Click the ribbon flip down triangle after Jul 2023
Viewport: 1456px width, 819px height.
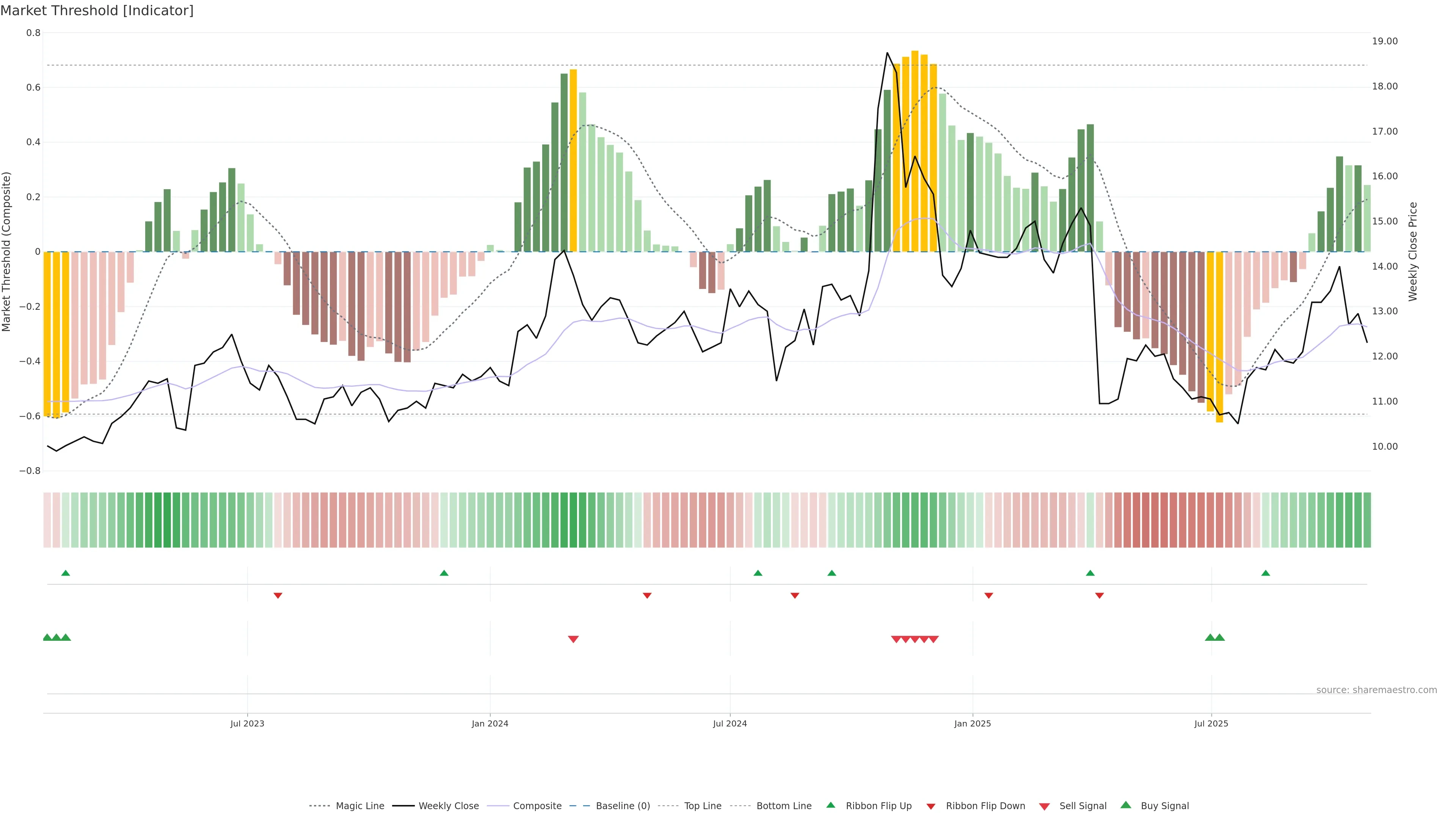coord(278,596)
